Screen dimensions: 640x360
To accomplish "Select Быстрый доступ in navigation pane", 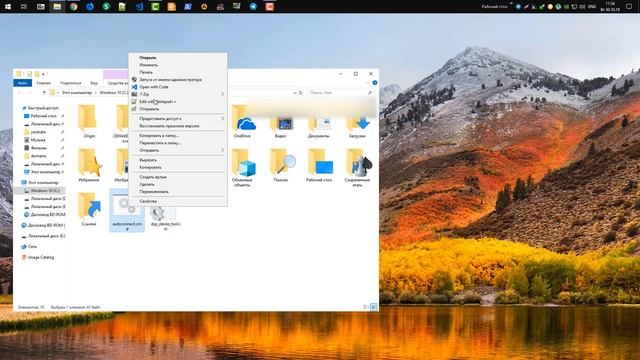I will (x=43, y=108).
